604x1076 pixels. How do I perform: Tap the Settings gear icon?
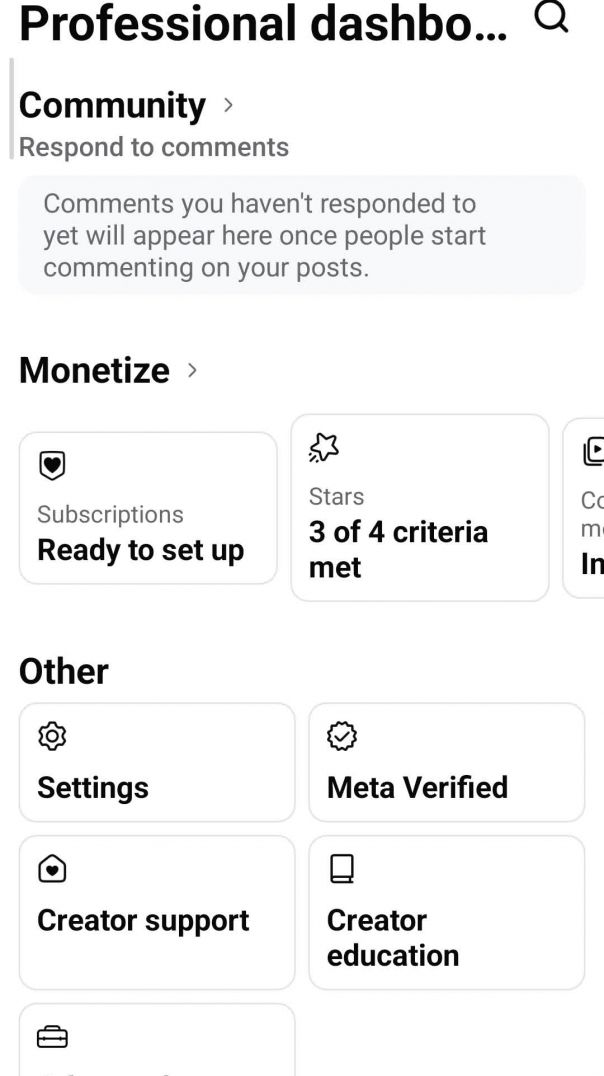click(x=52, y=737)
